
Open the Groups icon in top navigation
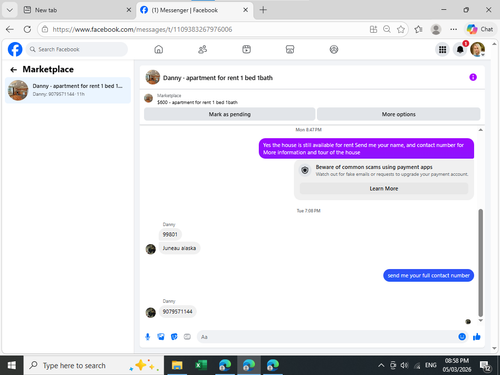tap(334, 49)
